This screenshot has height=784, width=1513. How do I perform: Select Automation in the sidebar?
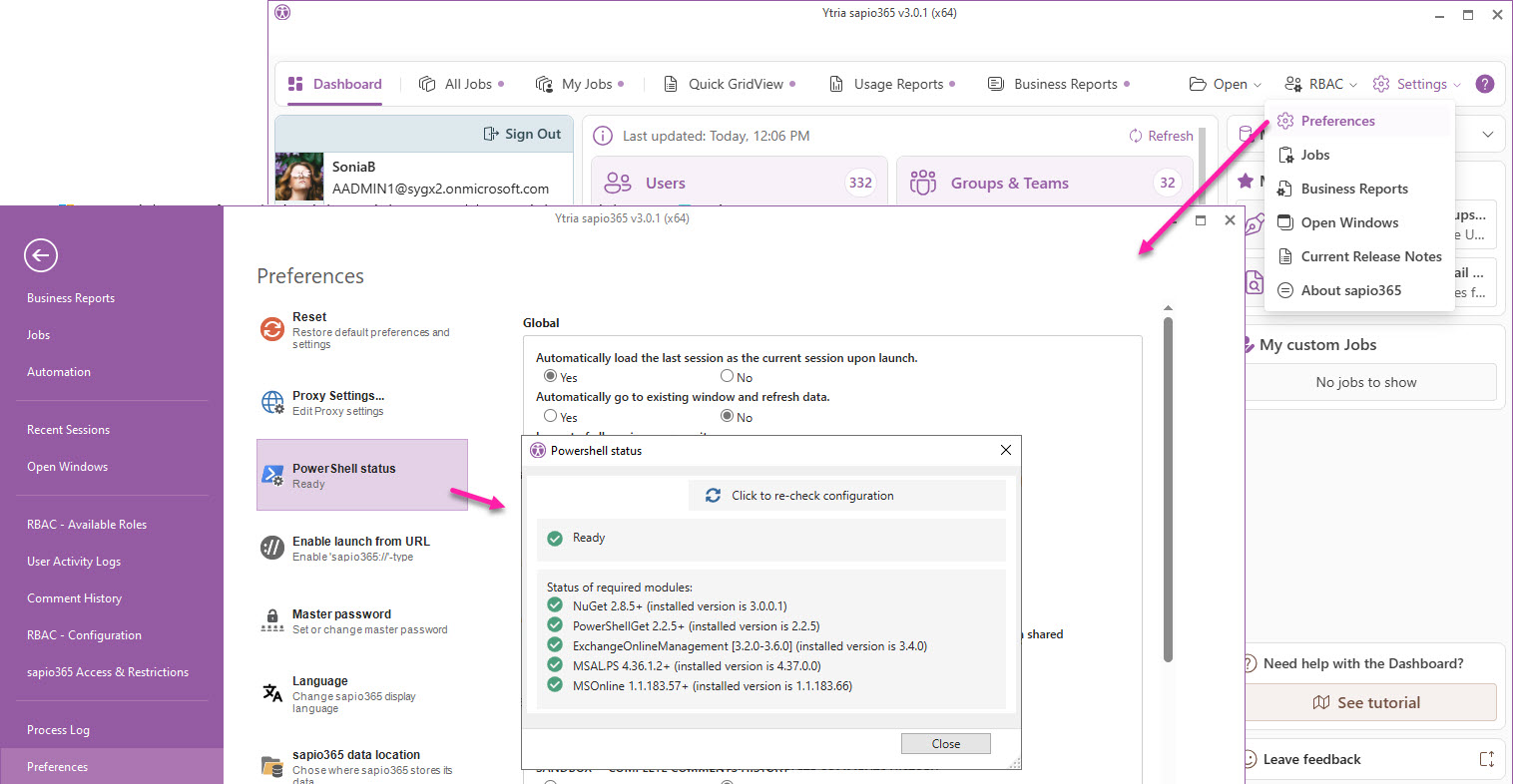coord(59,372)
